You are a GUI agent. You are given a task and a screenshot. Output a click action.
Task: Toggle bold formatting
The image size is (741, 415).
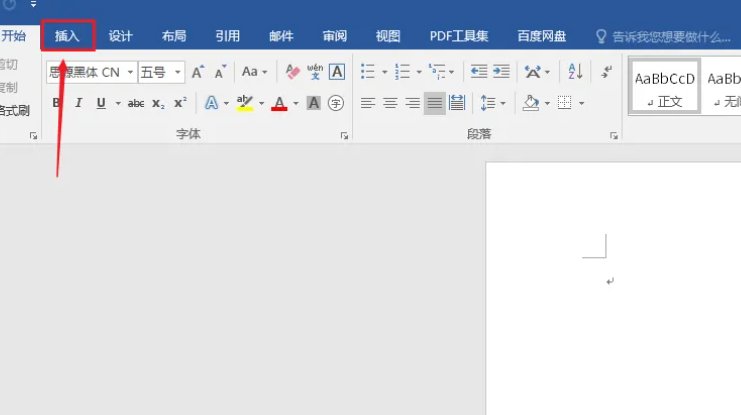pyautogui.click(x=57, y=103)
